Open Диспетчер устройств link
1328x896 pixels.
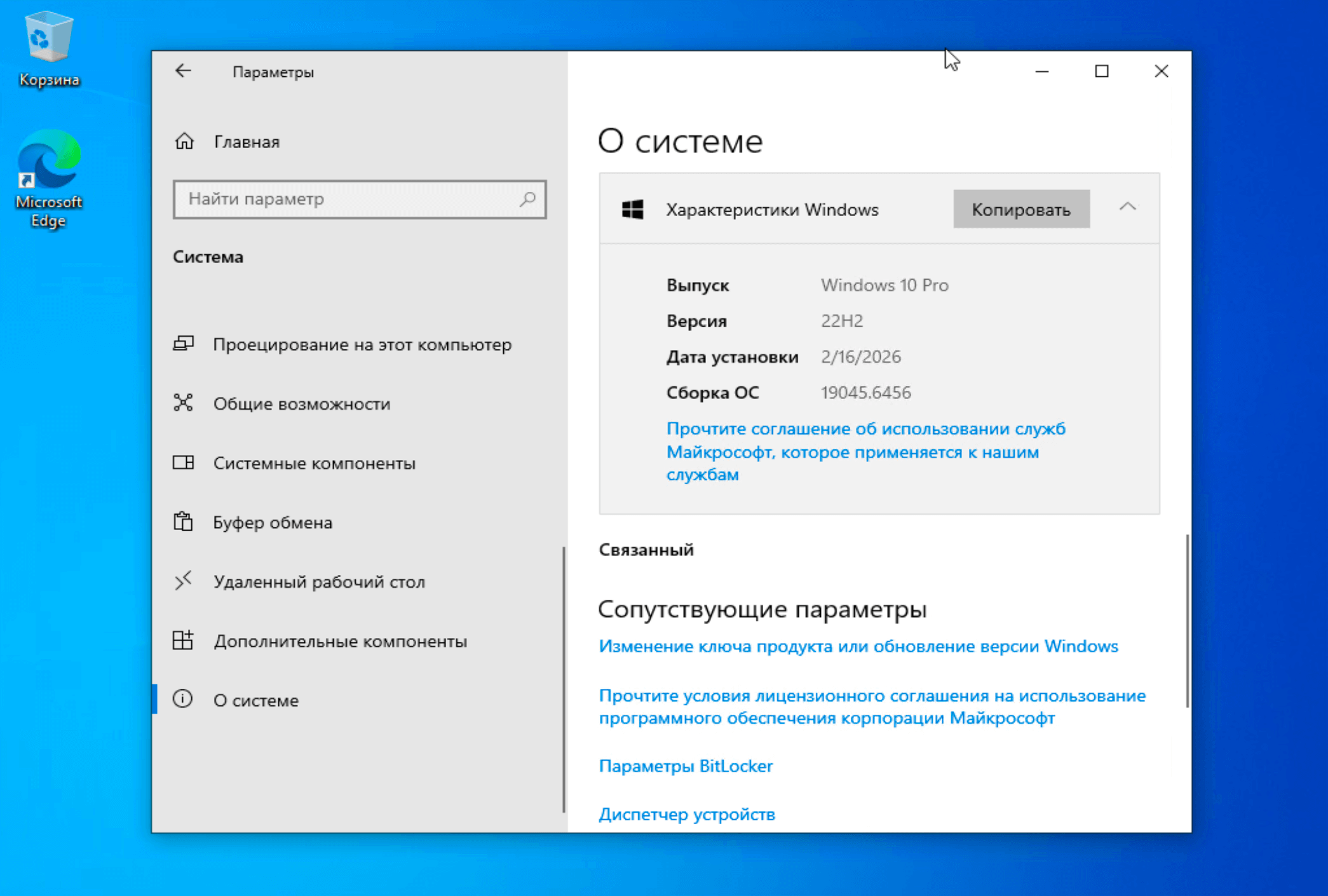[x=687, y=814]
